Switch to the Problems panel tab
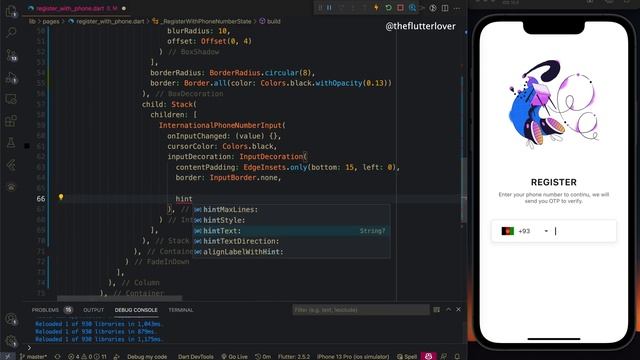 click(x=51, y=310)
